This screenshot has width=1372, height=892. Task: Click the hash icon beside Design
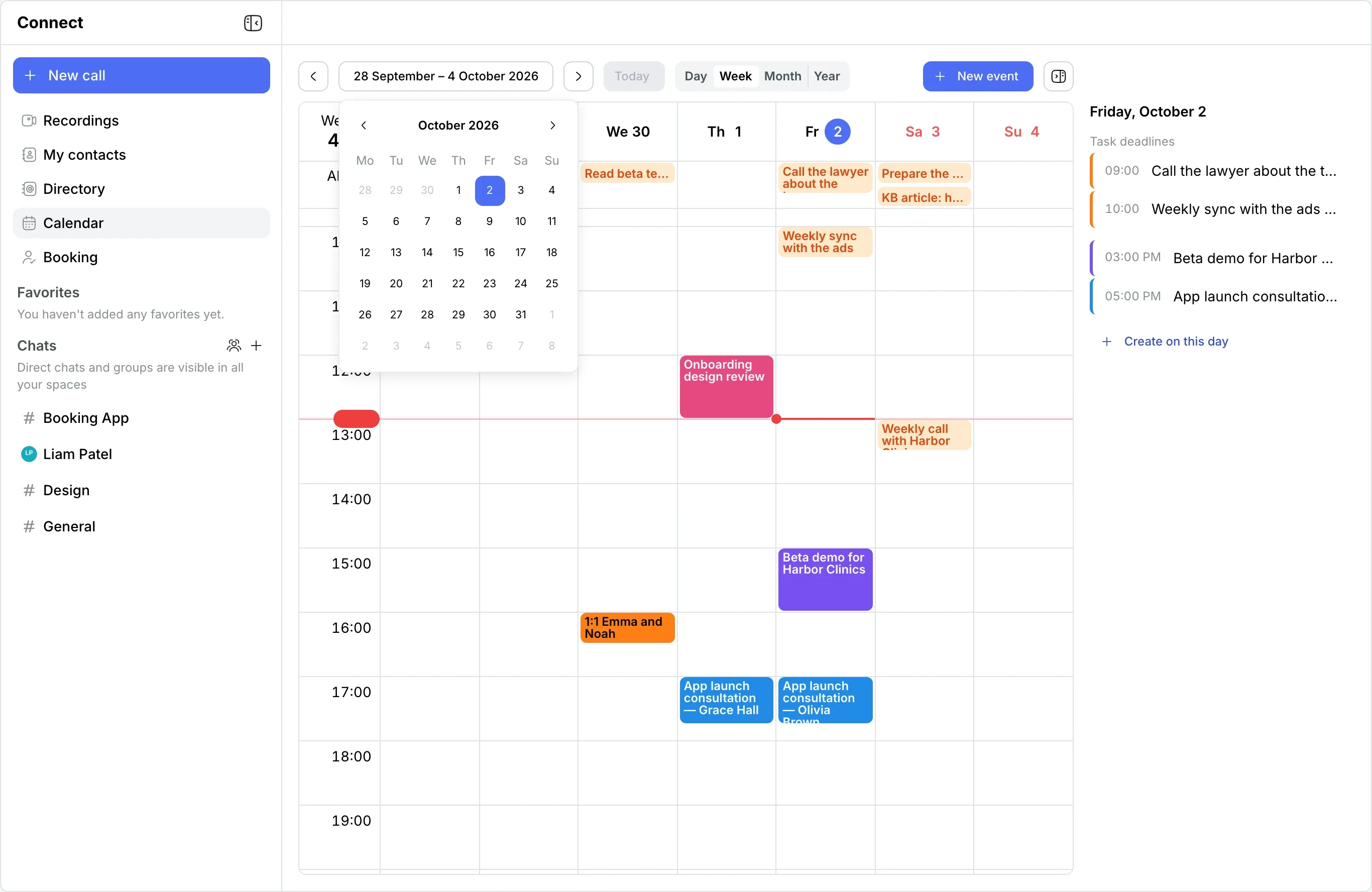click(x=29, y=490)
